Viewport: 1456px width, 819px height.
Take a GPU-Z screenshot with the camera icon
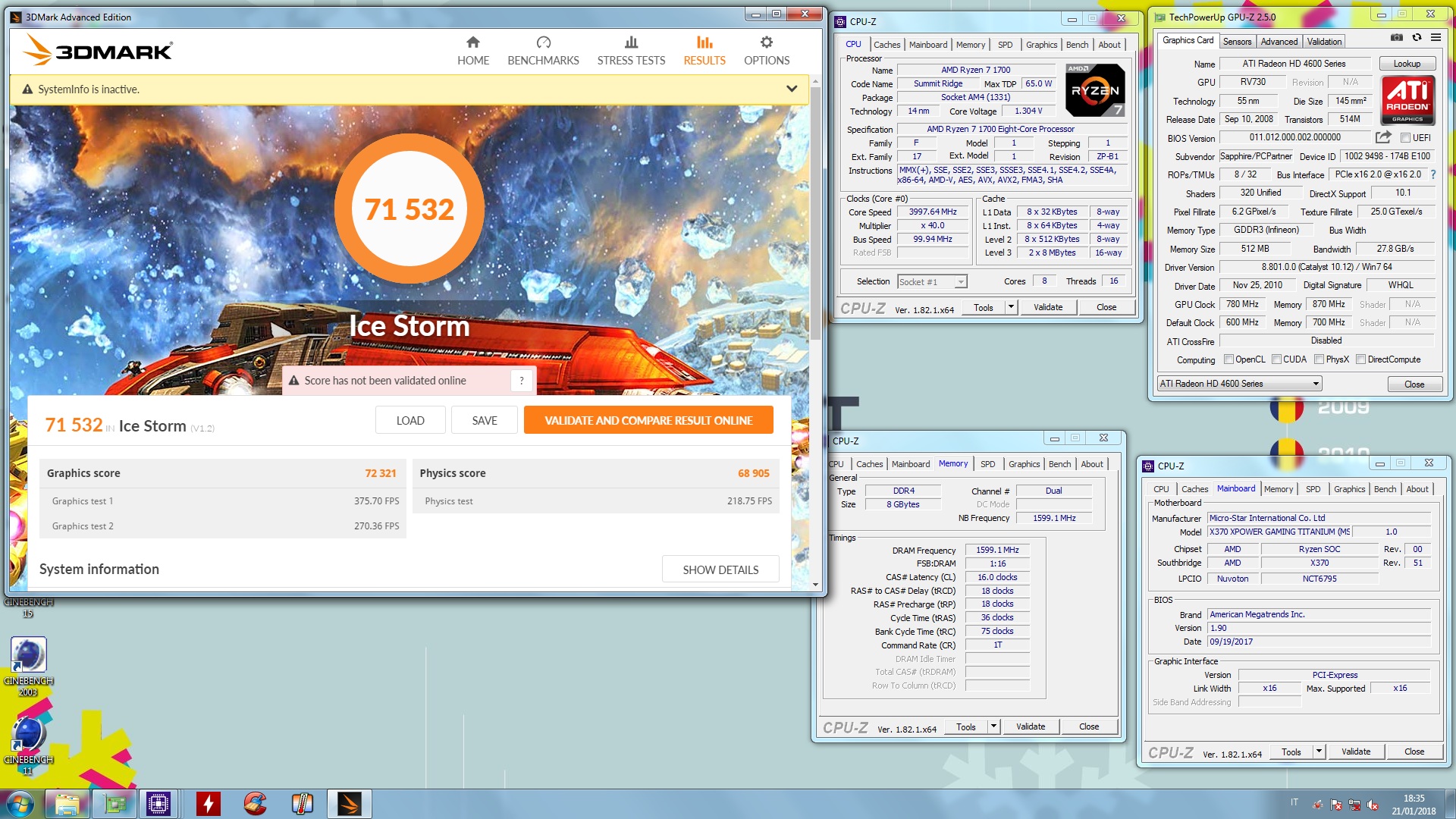pos(1397,37)
